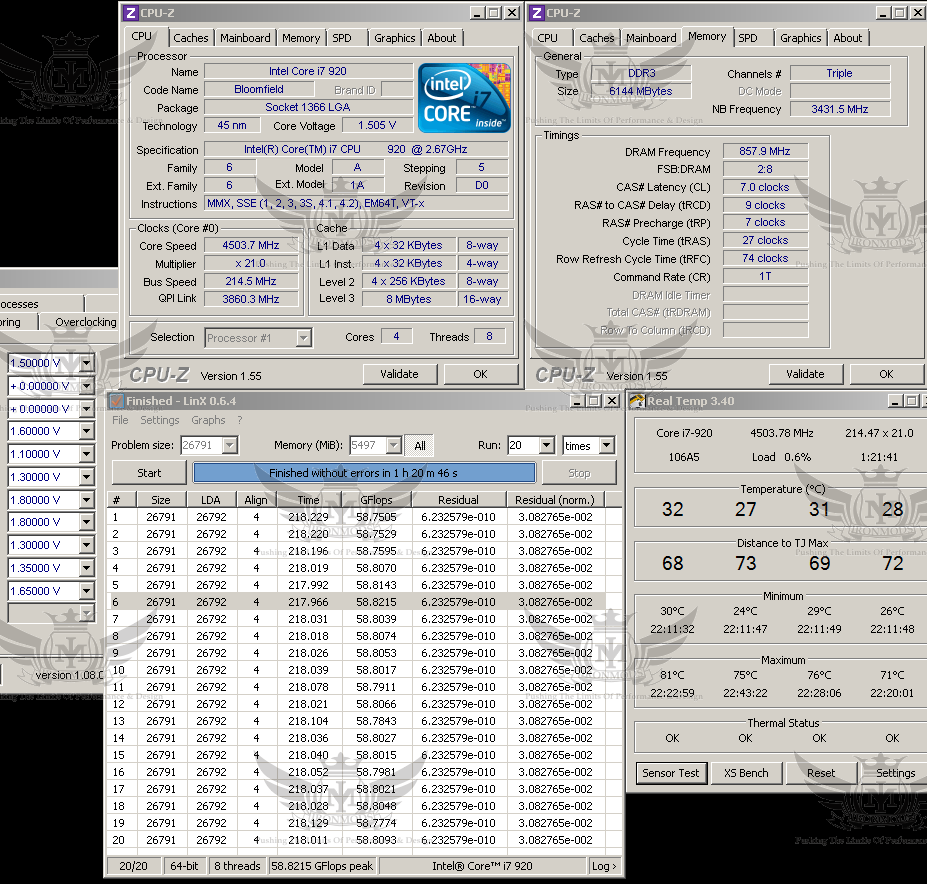Open the Overclocking tab in the partially hidden tool

pos(86,322)
